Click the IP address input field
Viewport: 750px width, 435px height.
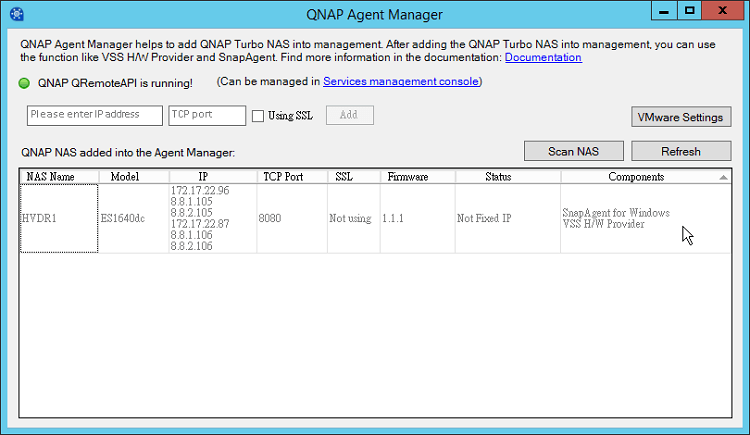coord(95,115)
